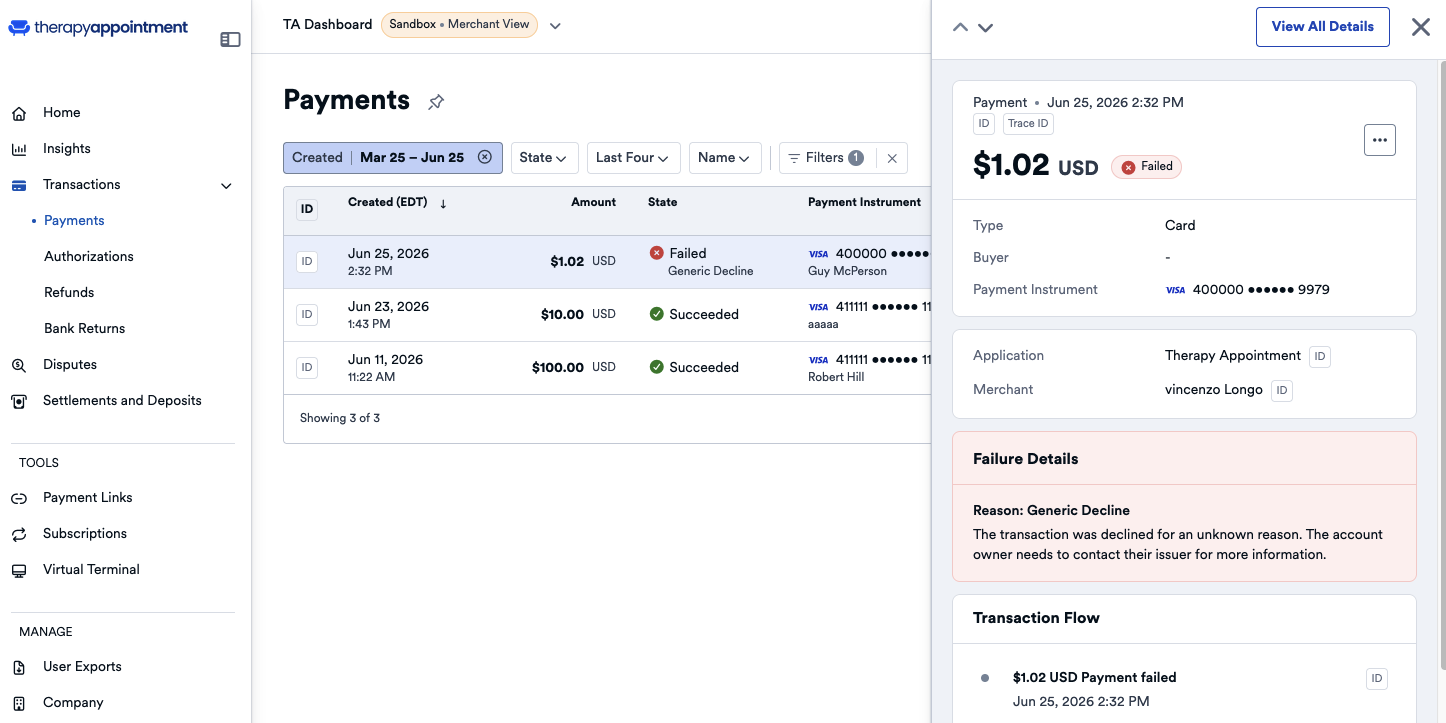Copy ID of the $1.02 payment row

[x=307, y=262]
